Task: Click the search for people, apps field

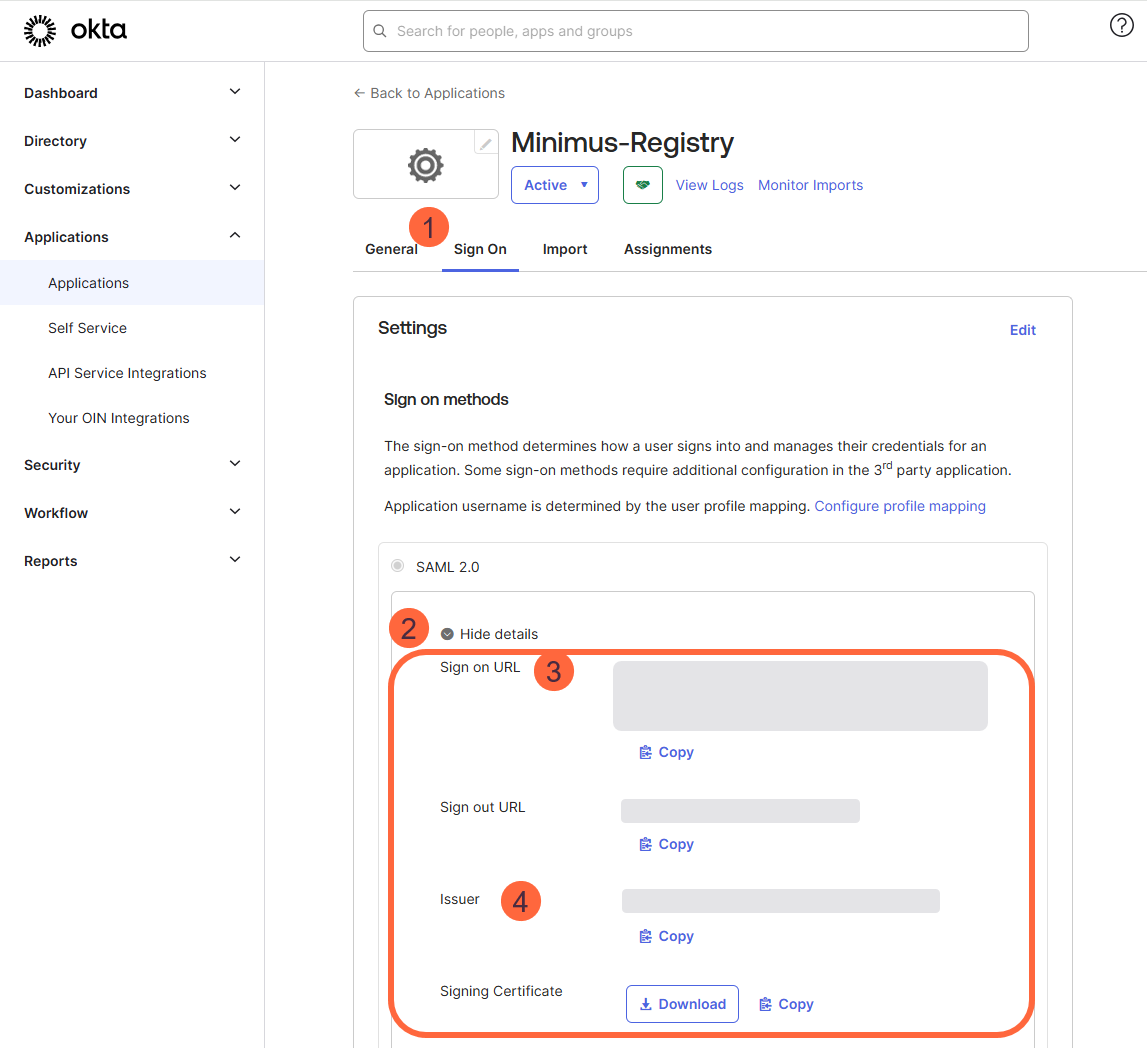Action: (696, 31)
